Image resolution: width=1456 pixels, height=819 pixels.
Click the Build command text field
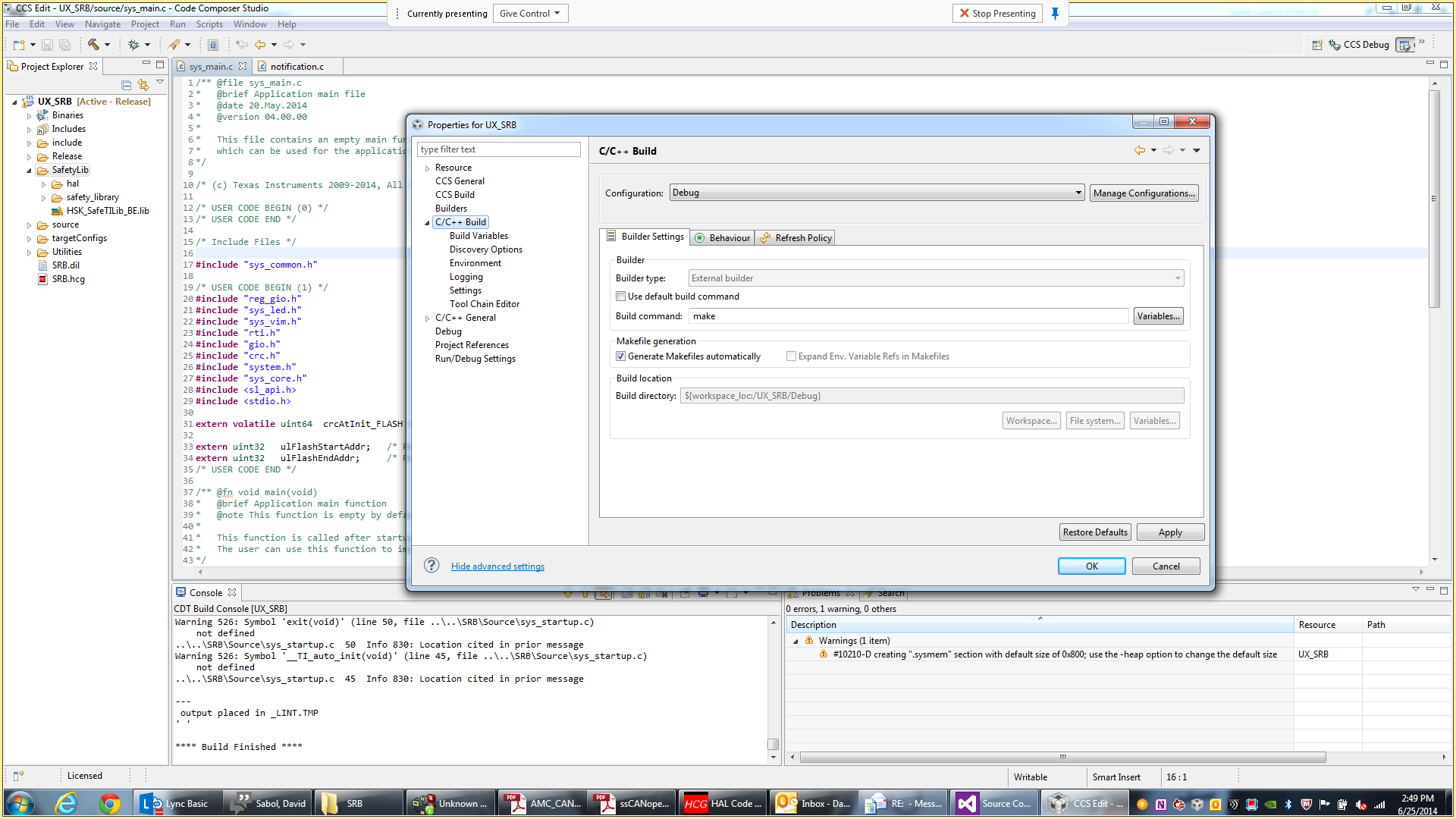908,316
